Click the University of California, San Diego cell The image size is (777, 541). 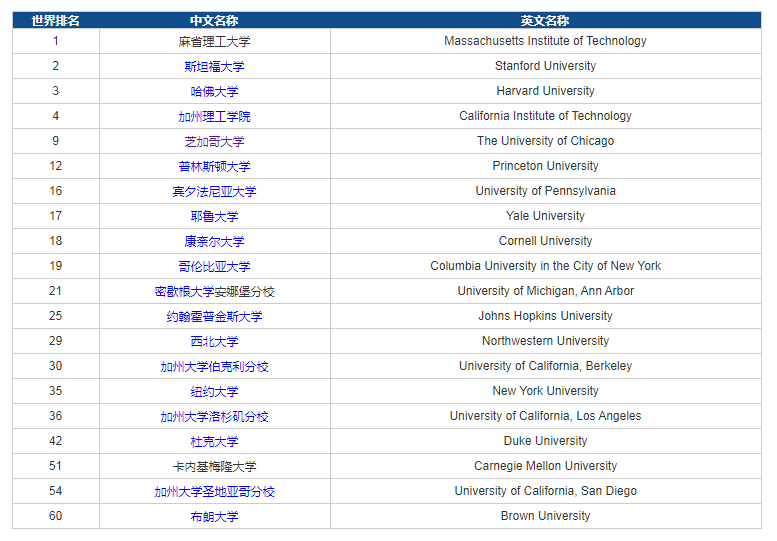tap(545, 491)
